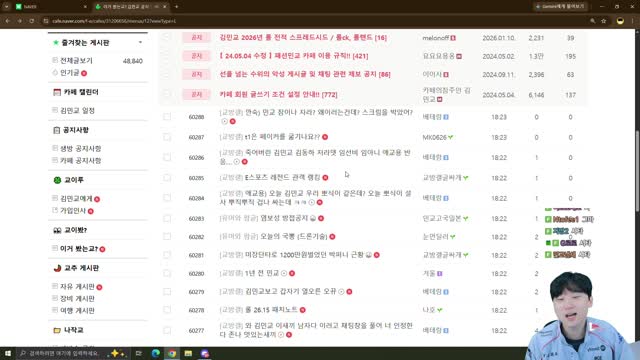Open the tab list chevron in the browser
Screen dimensions: 640x360
7,7
